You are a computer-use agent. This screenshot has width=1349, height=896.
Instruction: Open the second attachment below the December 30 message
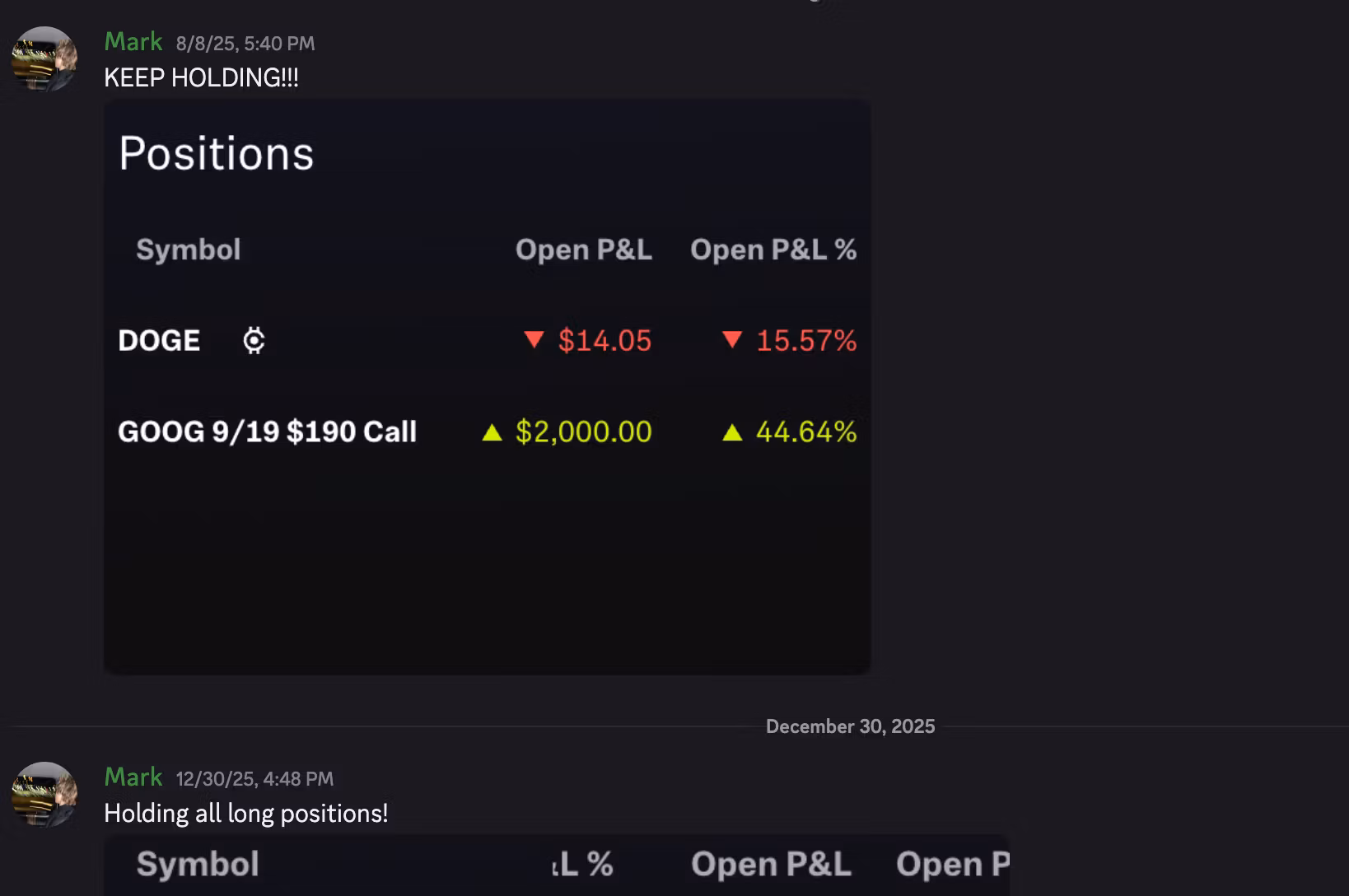[556, 865]
